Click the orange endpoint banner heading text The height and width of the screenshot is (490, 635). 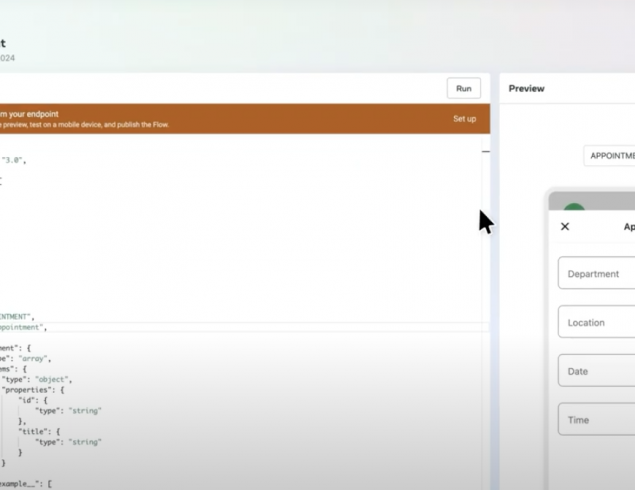[30, 114]
